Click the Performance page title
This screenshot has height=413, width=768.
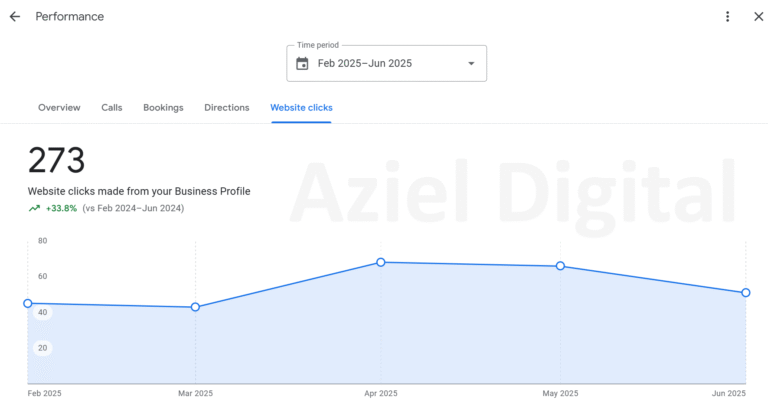coord(70,17)
